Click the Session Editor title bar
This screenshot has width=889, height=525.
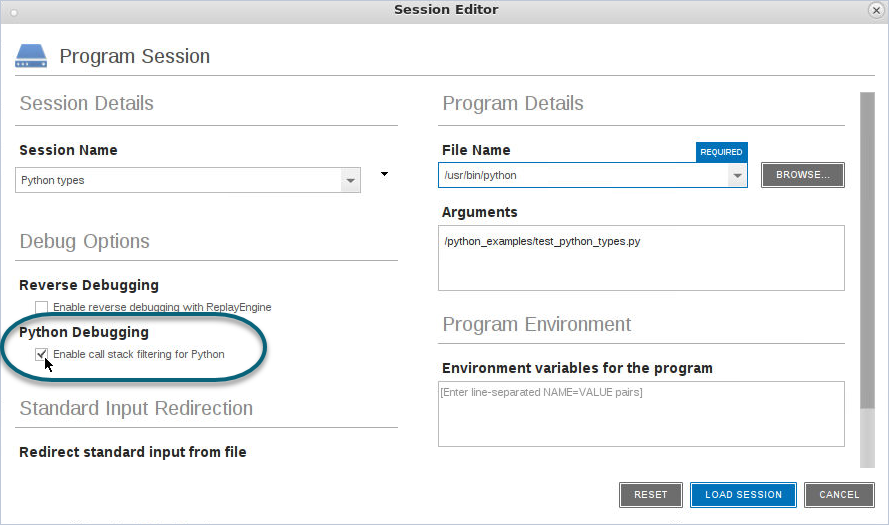[x=445, y=10]
